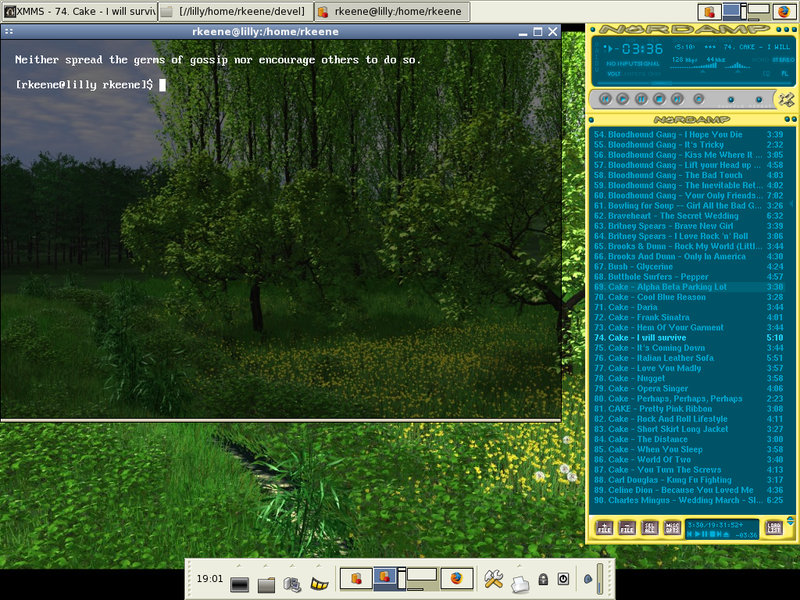Open printer icon in bottom panel

[x=519, y=584]
